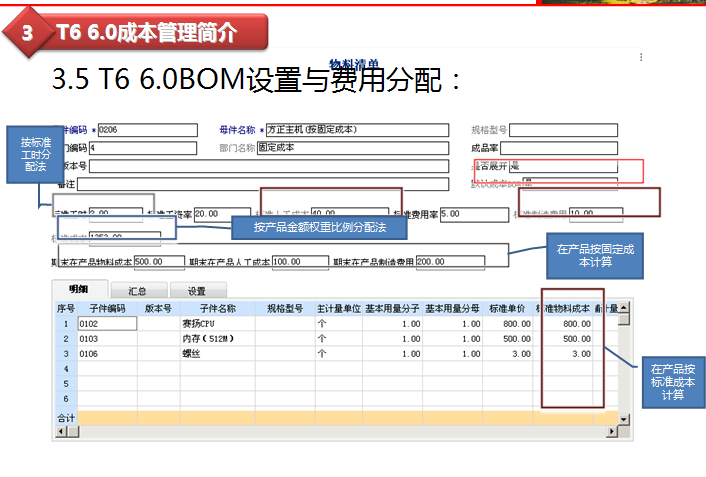Click the 备注 input field
The image size is (706, 477).
(263, 184)
